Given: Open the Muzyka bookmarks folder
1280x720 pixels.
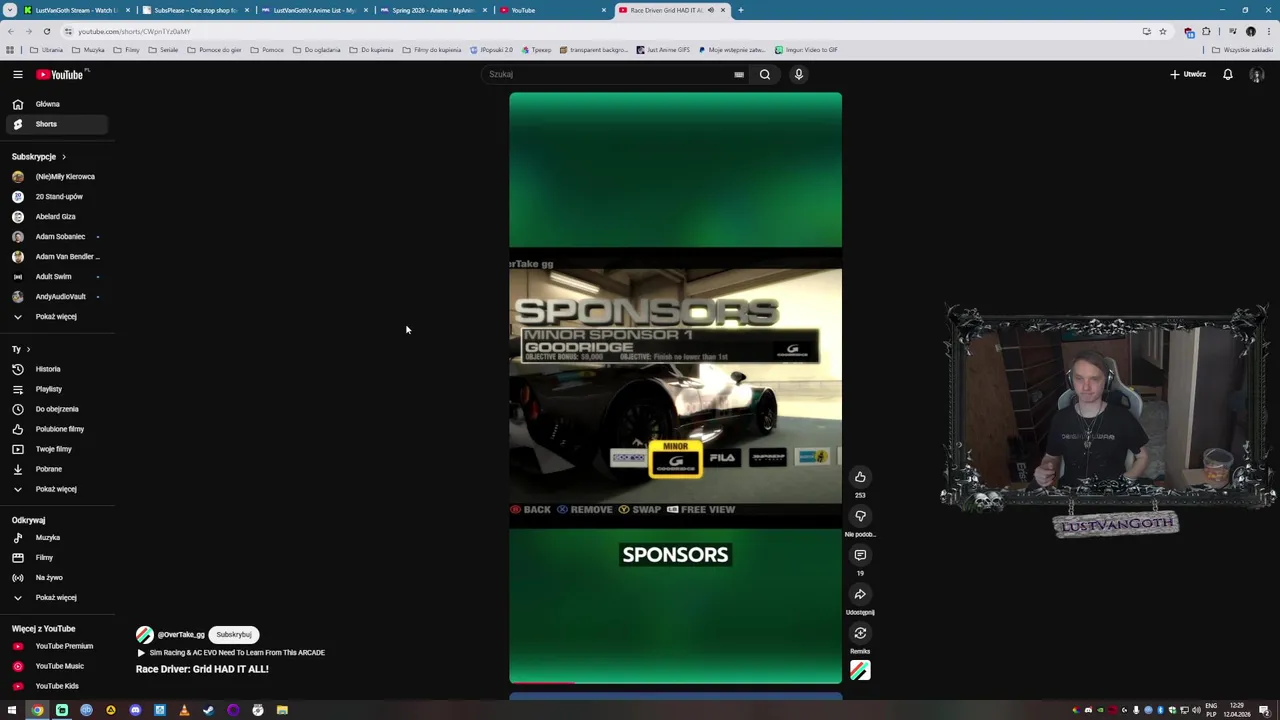Looking at the screenshot, I should (89, 49).
